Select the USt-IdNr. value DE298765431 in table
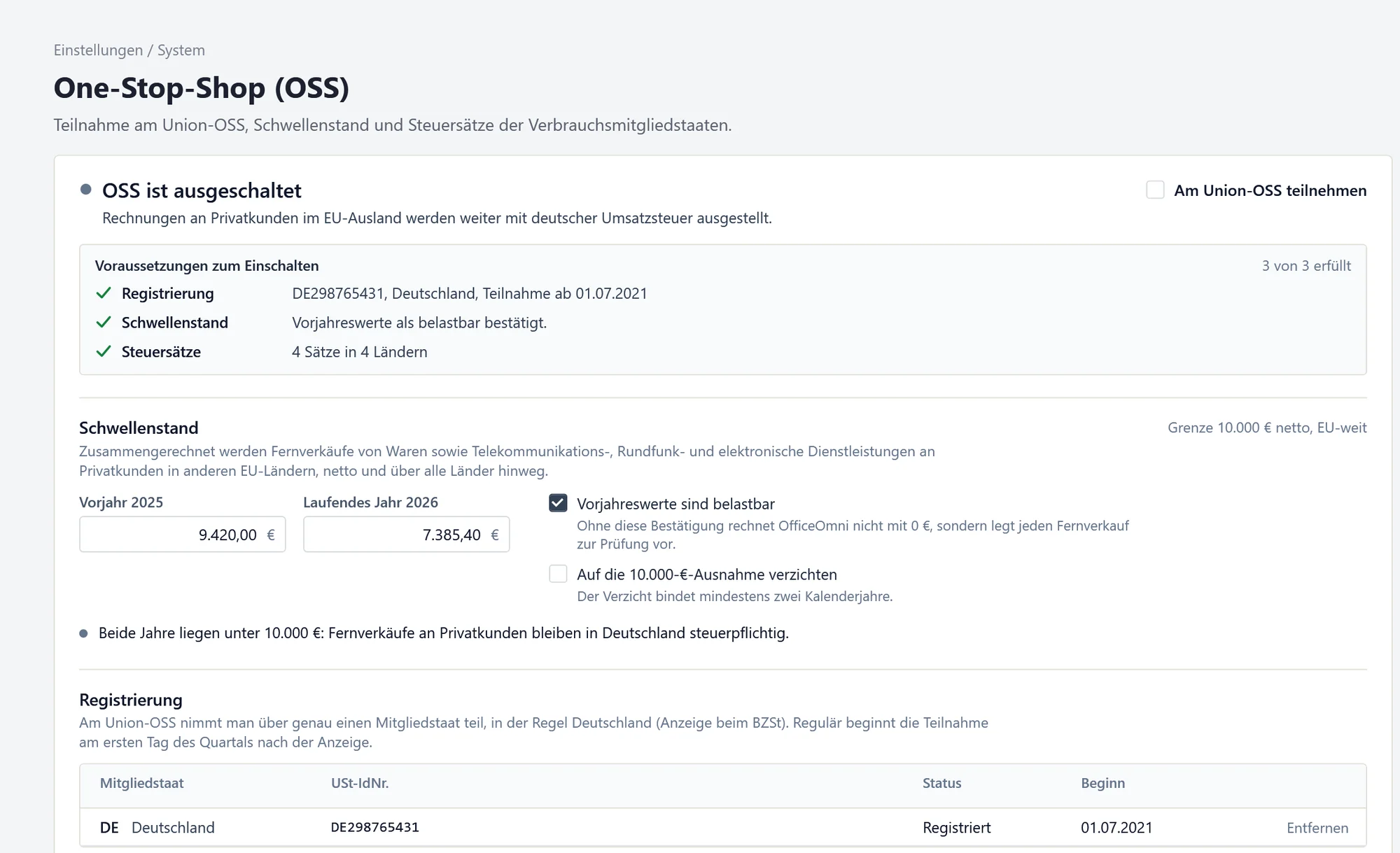Image resolution: width=1400 pixels, height=853 pixels. coord(375,827)
